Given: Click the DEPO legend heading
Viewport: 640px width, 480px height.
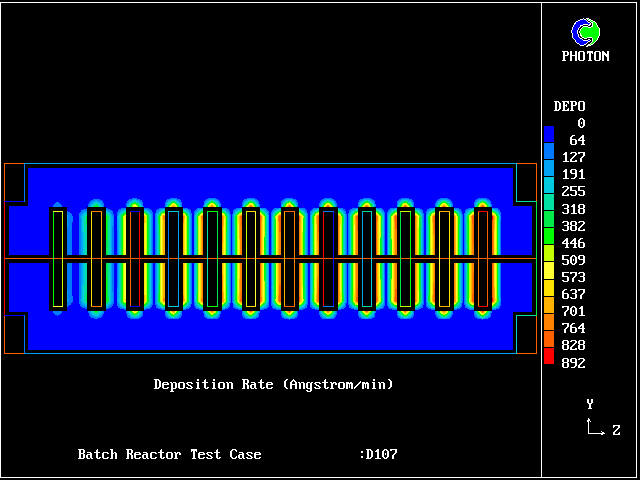Looking at the screenshot, I should click(569, 106).
